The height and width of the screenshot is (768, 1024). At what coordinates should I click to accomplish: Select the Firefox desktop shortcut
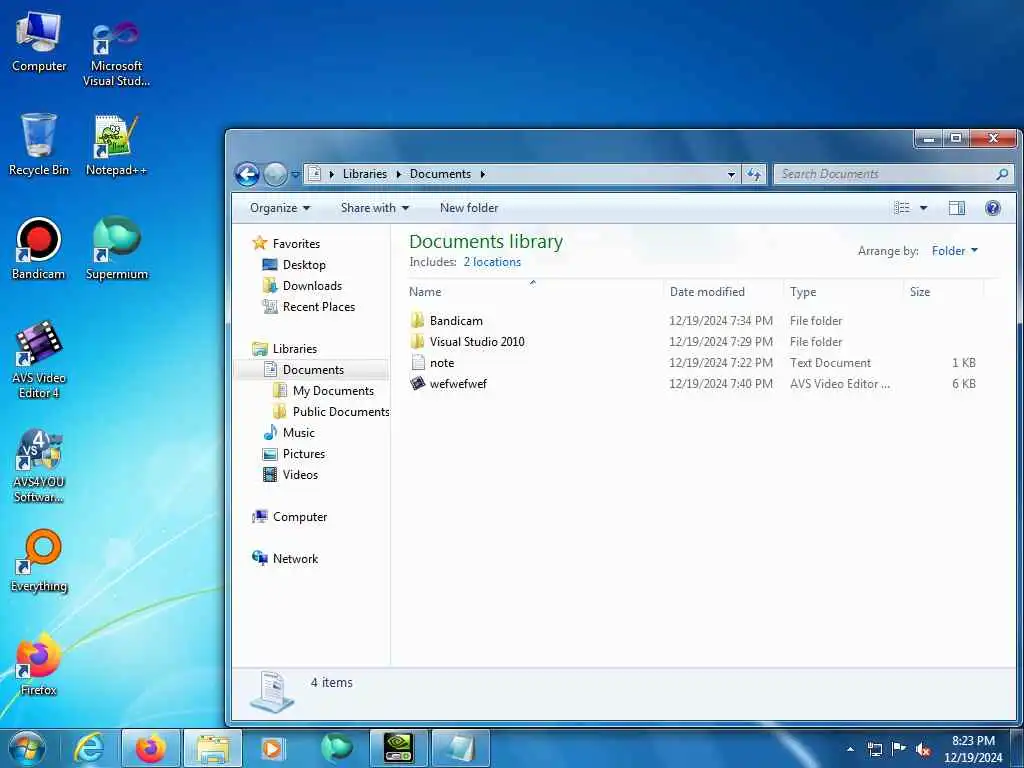coord(39,665)
